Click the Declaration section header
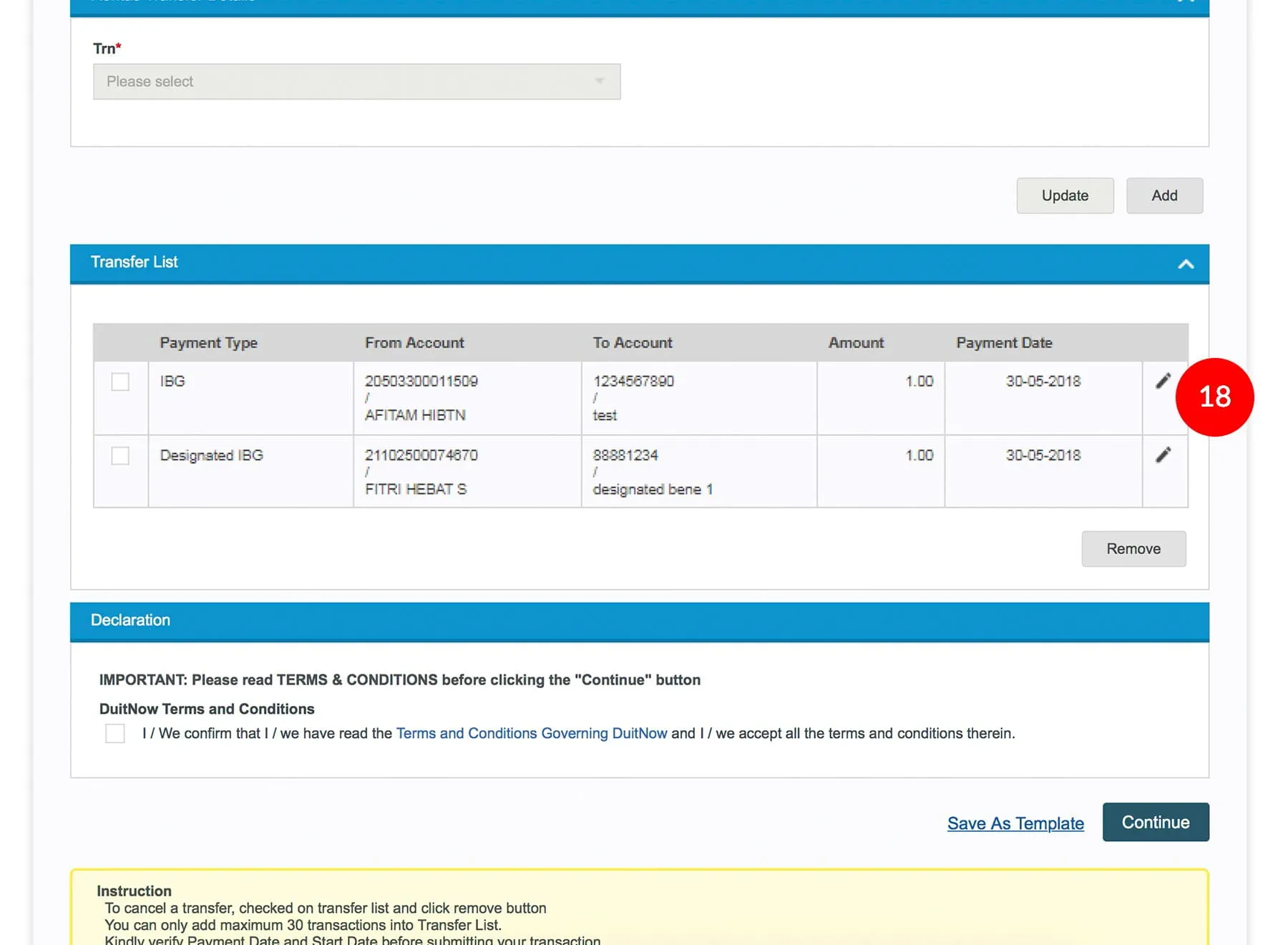 point(131,620)
